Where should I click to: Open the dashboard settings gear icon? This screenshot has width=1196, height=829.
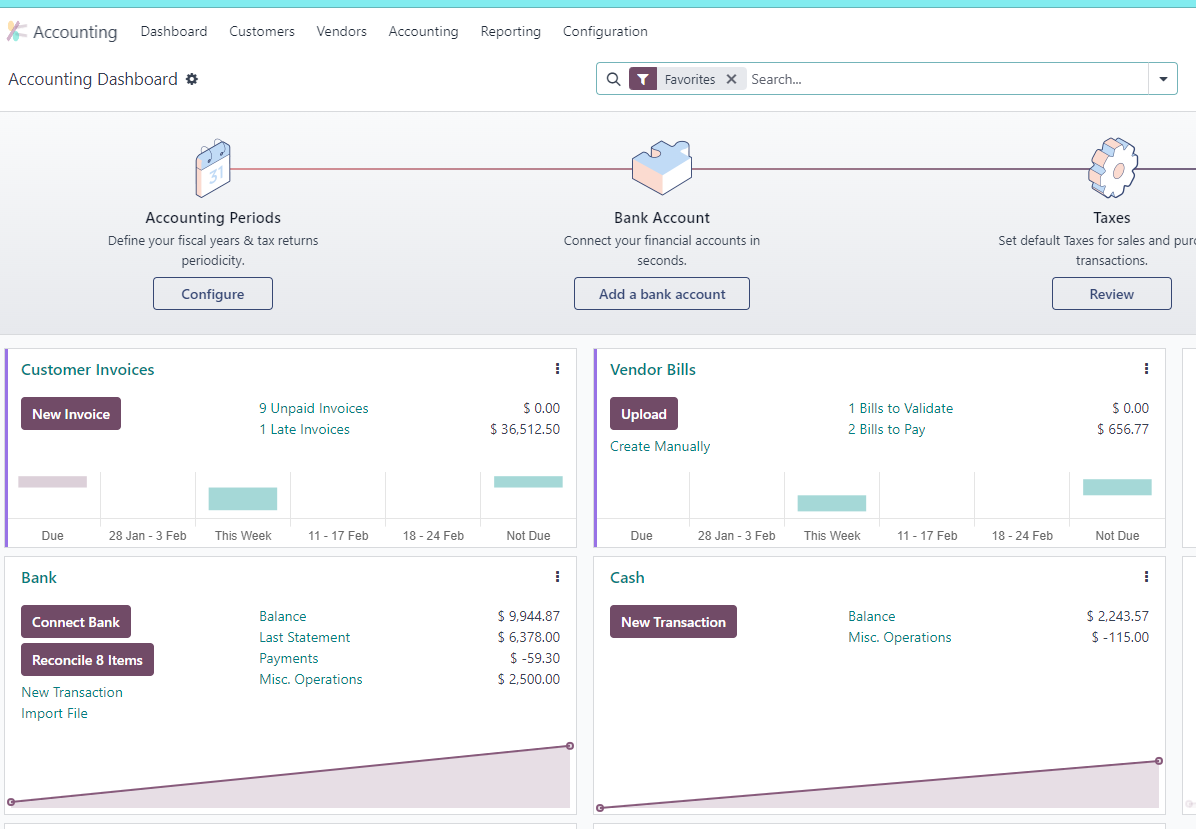click(x=192, y=79)
